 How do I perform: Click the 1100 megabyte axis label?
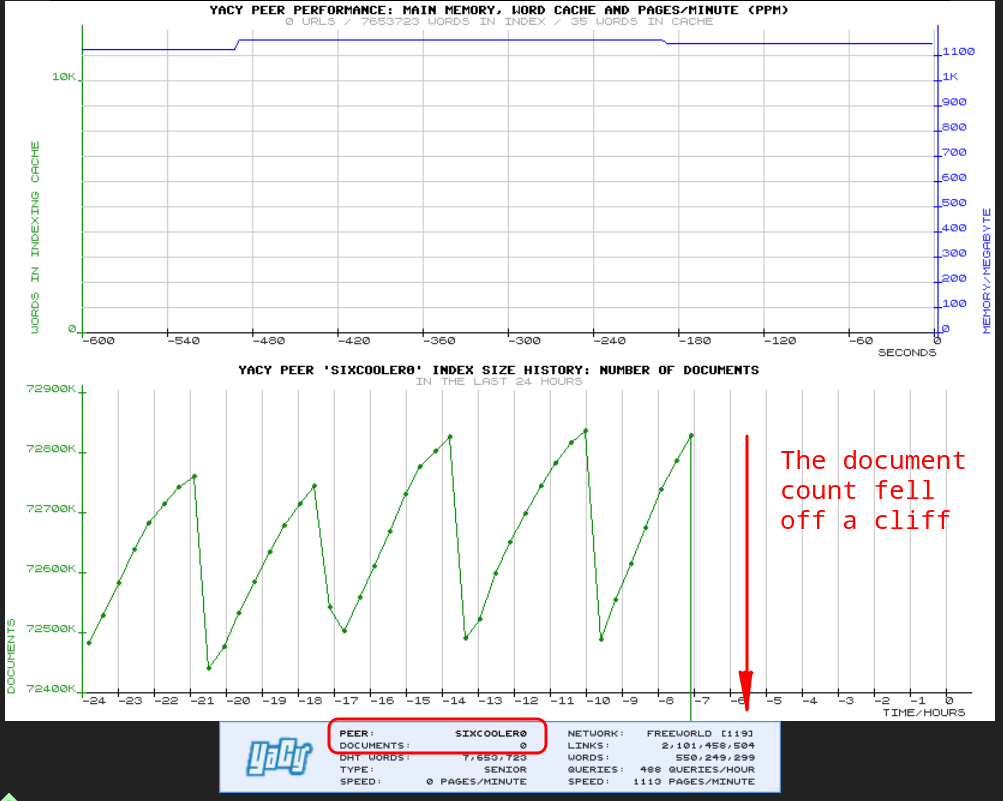point(958,51)
